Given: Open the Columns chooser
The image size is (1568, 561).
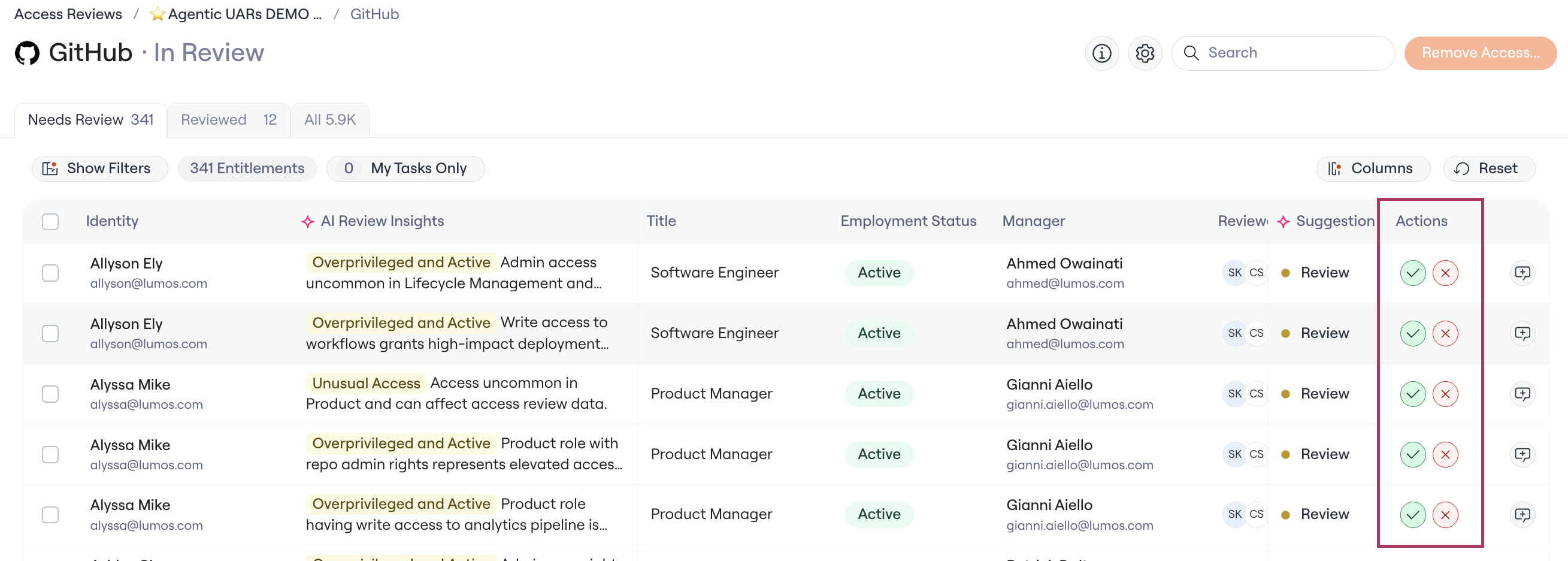Looking at the screenshot, I should (x=1373, y=169).
